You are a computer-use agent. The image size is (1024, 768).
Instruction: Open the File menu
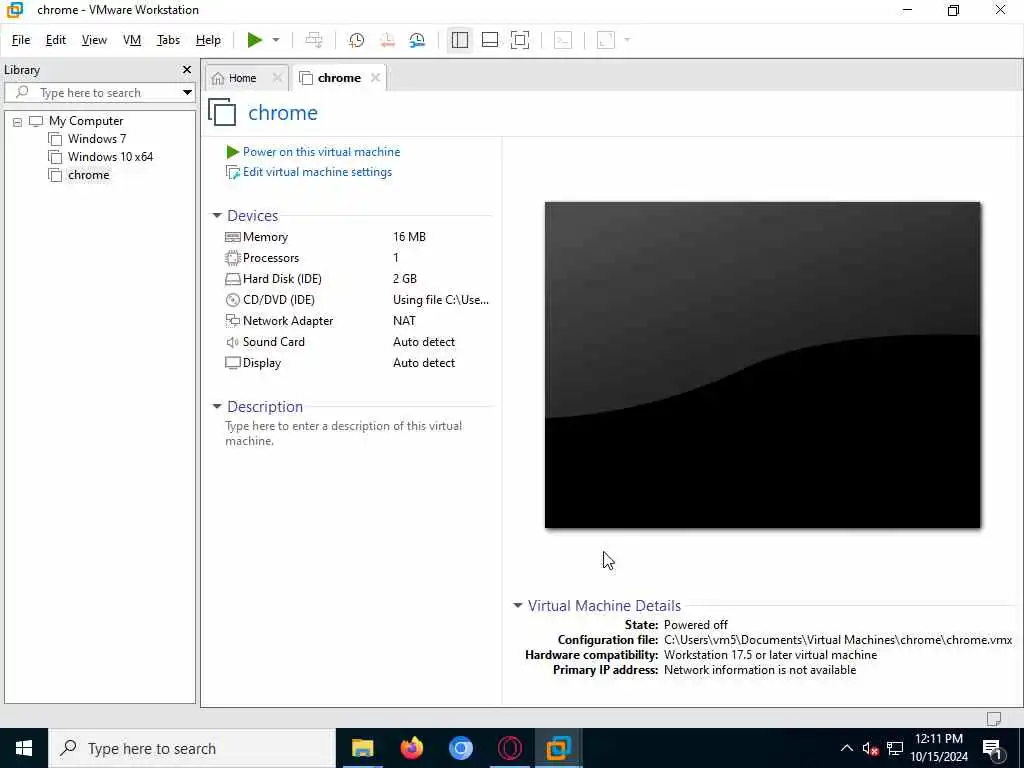coord(21,40)
